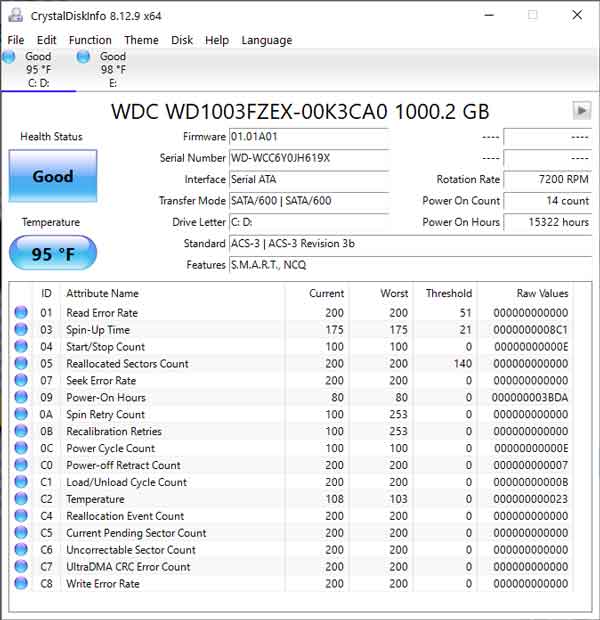Click the Features field S.M.A.R.T., NCQ
This screenshot has width=600, height=620.
click(x=410, y=265)
